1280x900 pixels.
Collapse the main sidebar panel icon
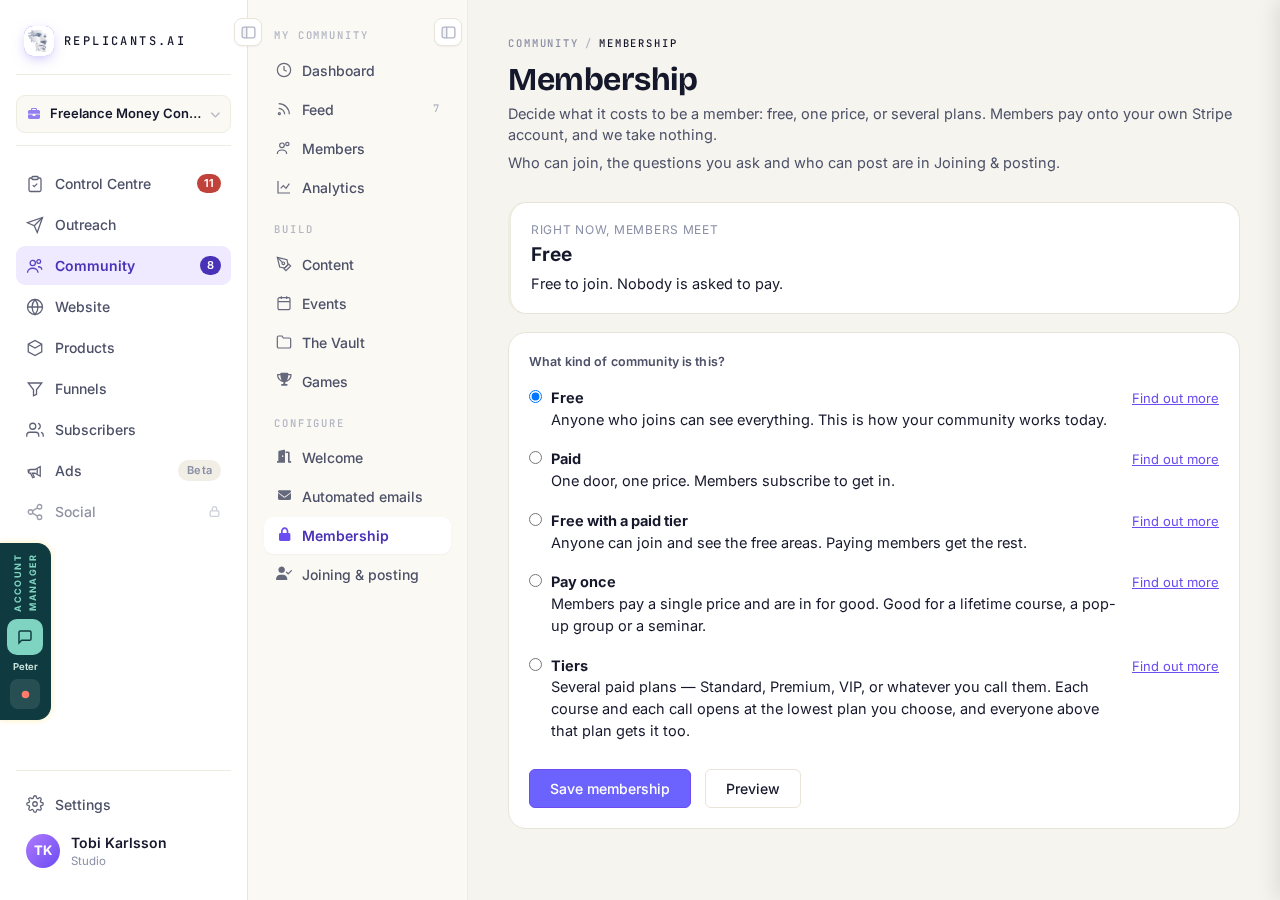click(248, 32)
